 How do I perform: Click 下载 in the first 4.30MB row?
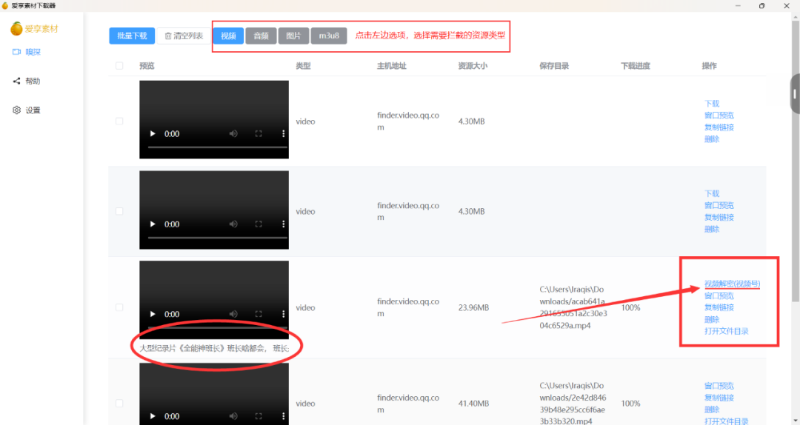tap(712, 104)
